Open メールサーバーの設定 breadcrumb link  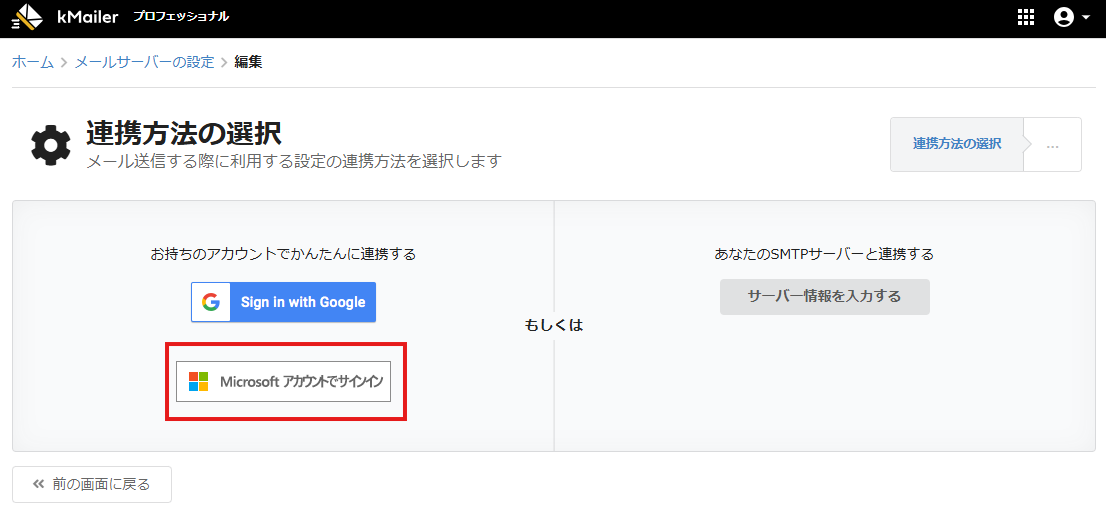pyautogui.click(x=144, y=62)
